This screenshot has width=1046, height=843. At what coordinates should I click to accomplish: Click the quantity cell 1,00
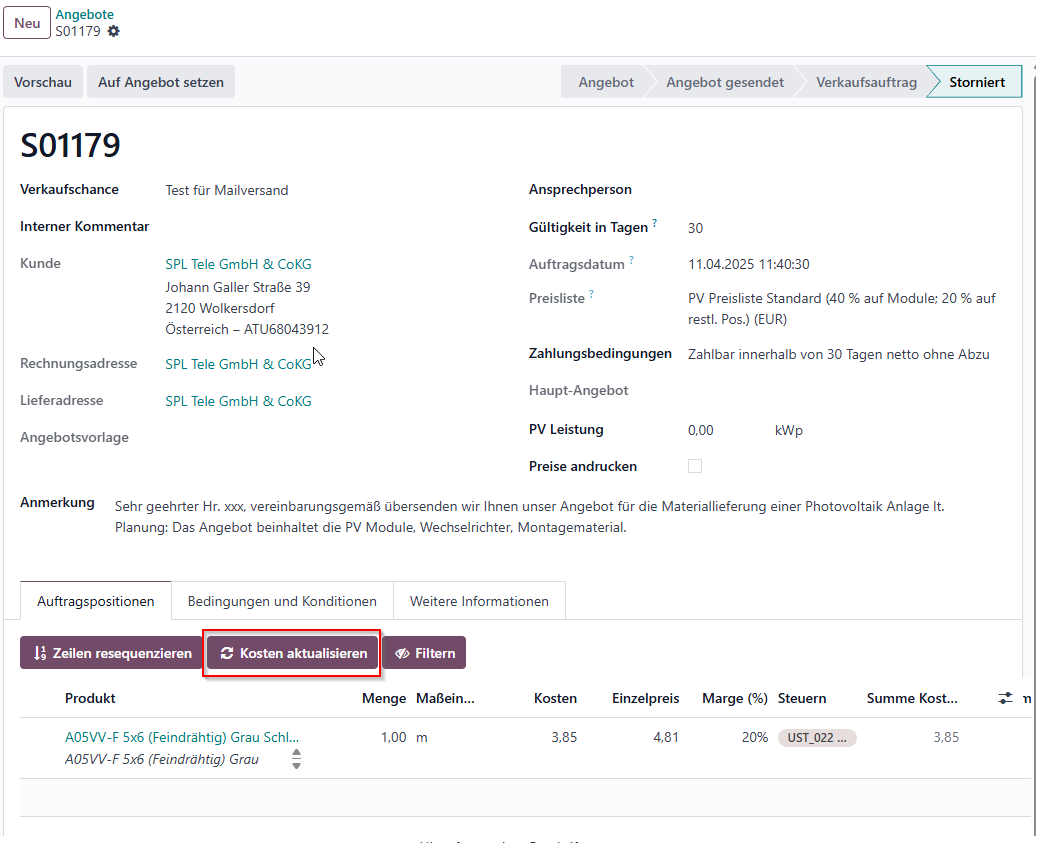[394, 737]
